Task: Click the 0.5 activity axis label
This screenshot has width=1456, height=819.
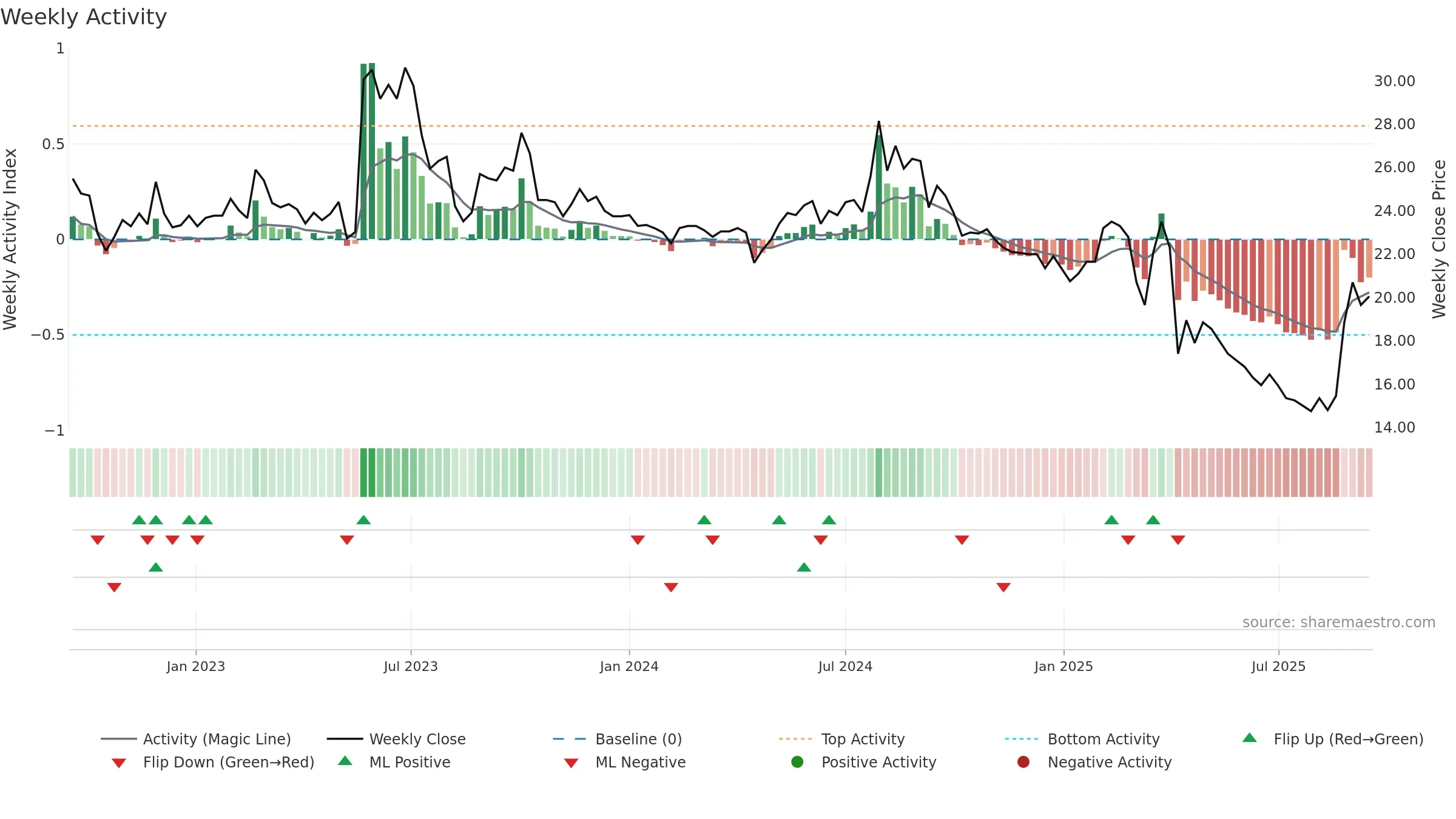Action: pos(53,144)
